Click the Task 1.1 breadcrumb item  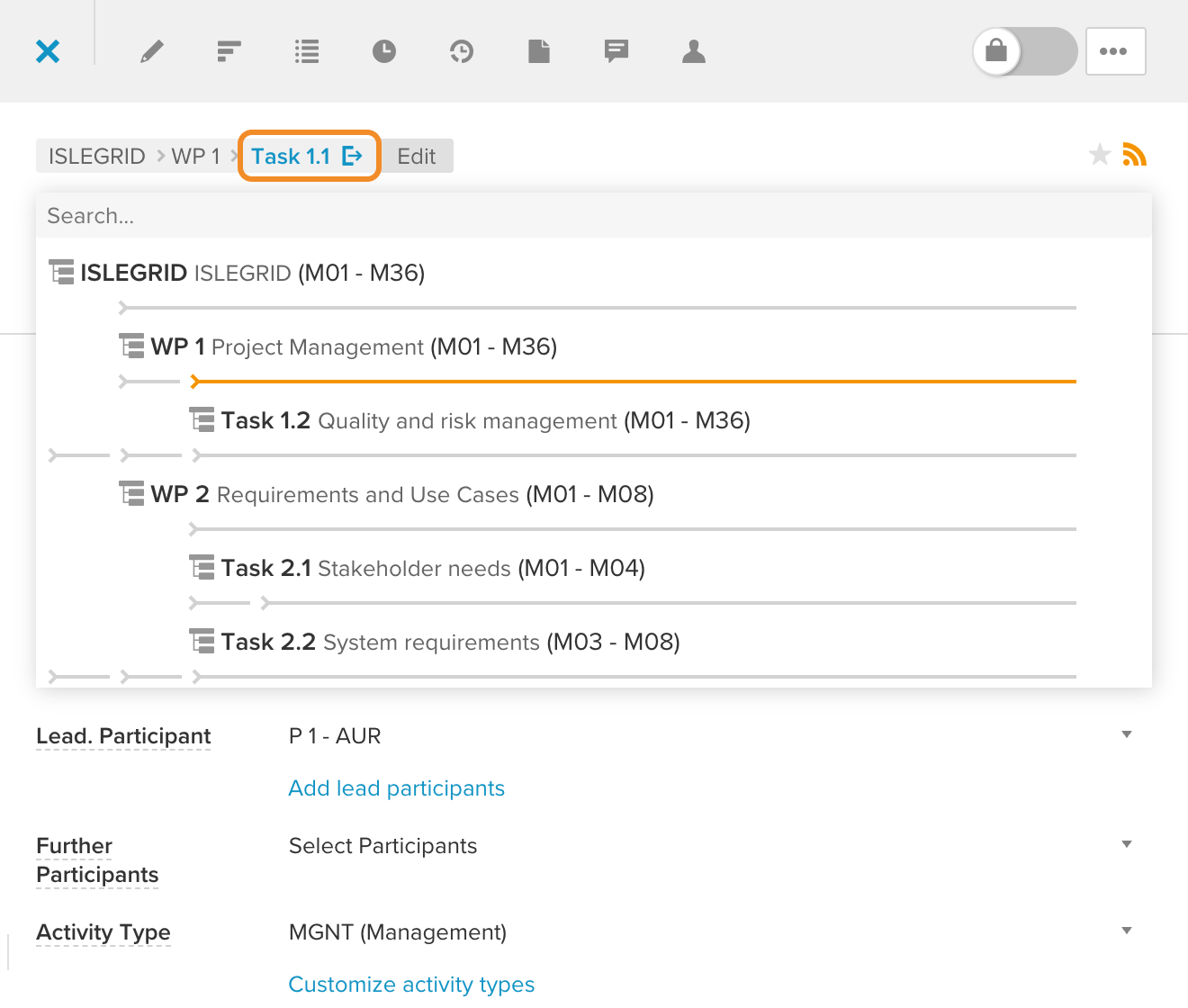click(307, 156)
